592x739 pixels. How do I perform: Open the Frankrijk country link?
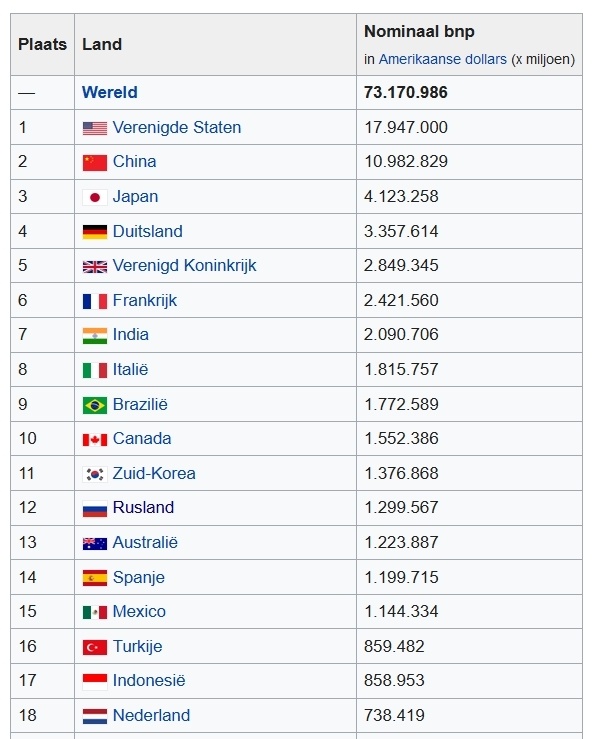tap(145, 300)
